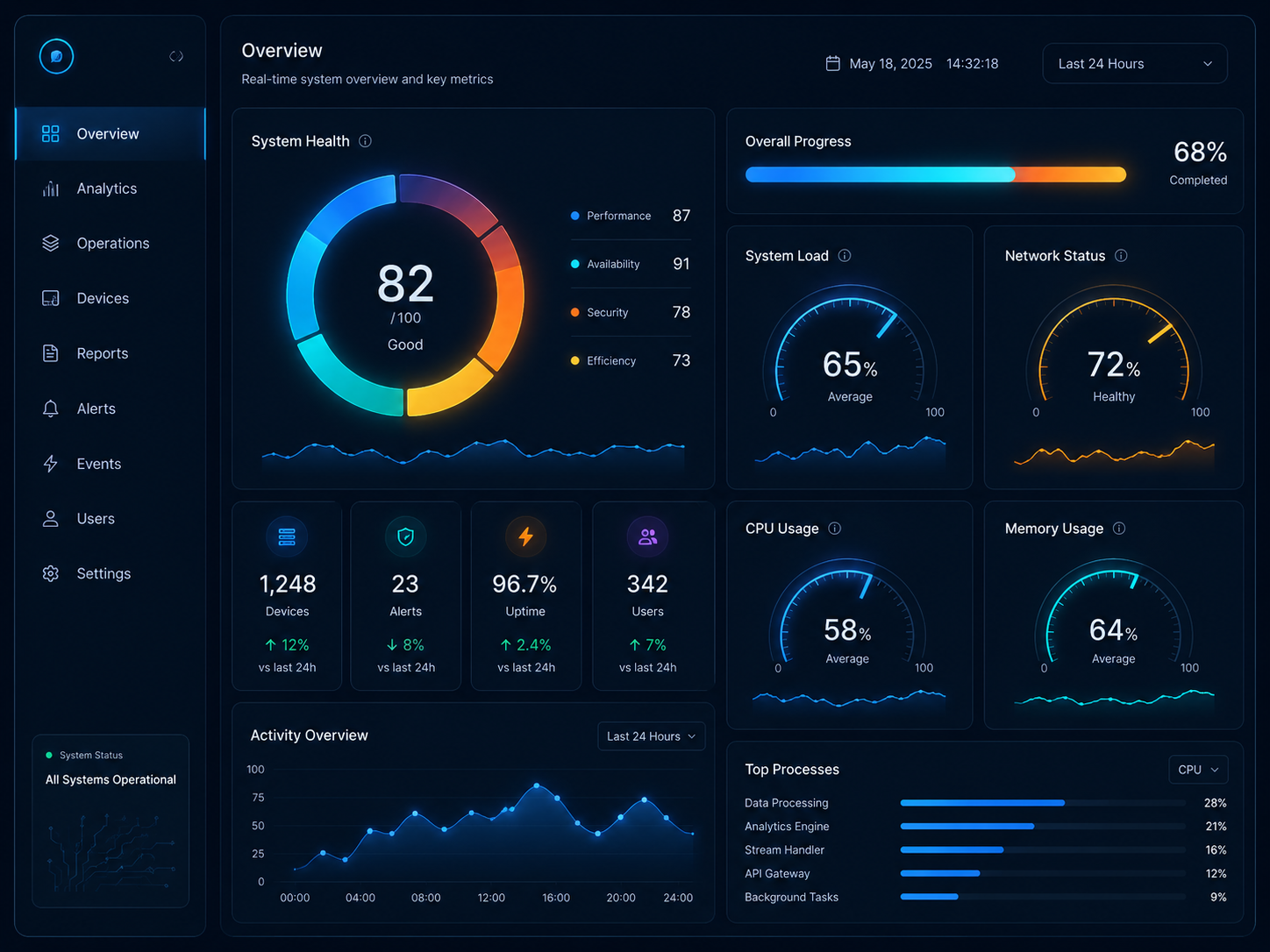This screenshot has width=1270, height=952.
Task: Click the calendar icon beside the date
Action: [x=833, y=63]
